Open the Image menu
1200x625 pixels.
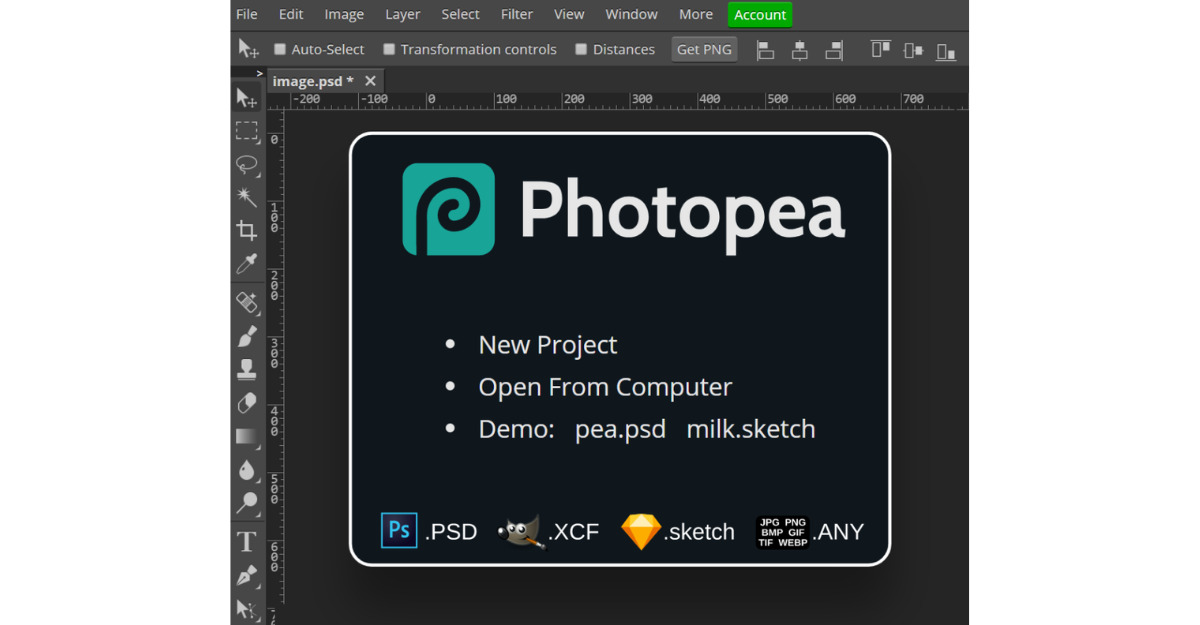[x=344, y=14]
